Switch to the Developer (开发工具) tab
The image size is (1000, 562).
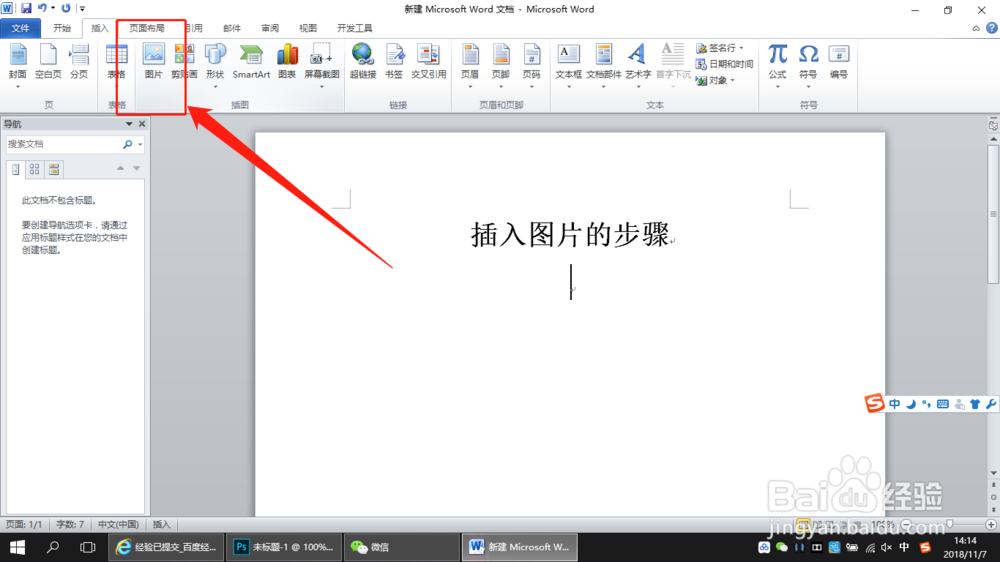tap(355, 28)
